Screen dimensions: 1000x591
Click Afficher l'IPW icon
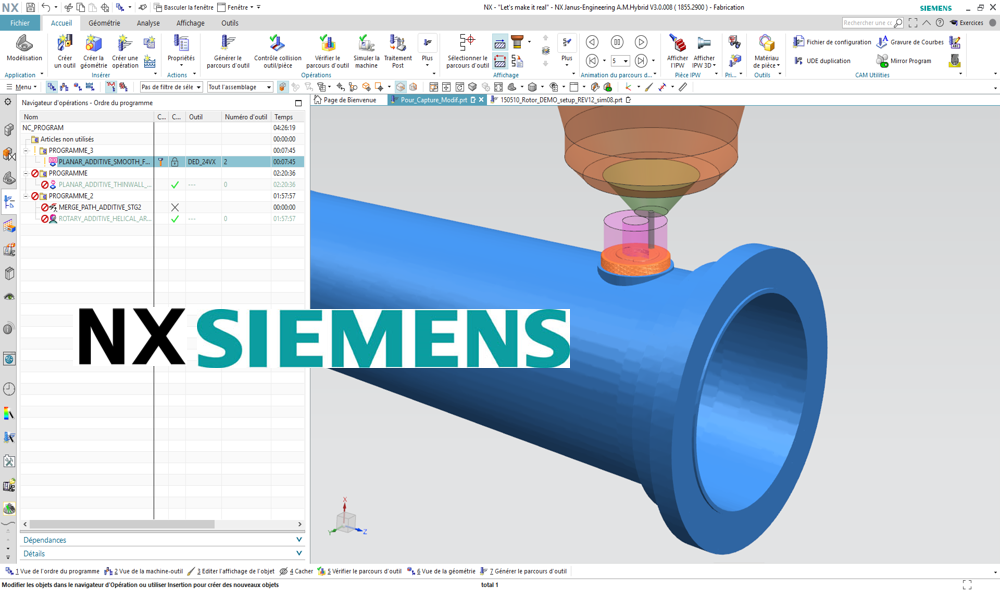click(677, 51)
